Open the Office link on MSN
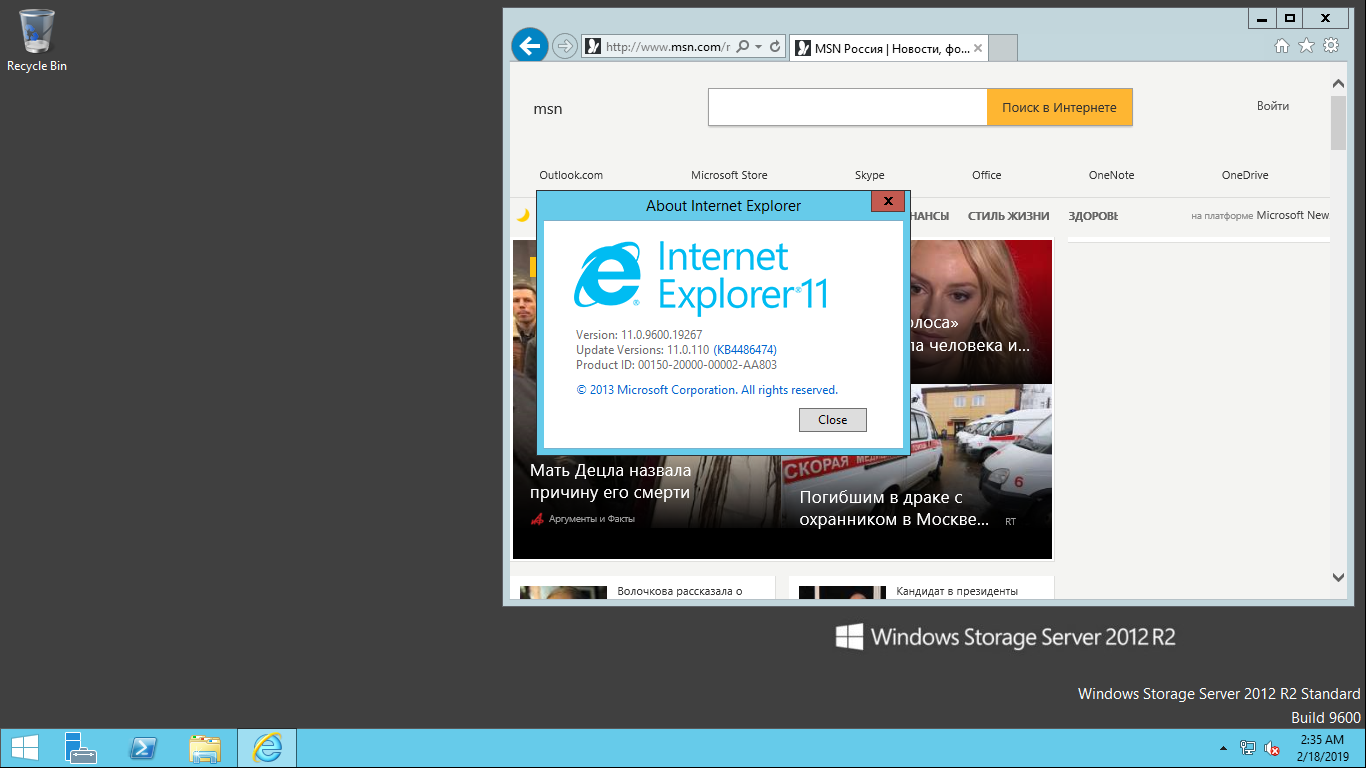Screen dimensions: 1366x768 click(986, 175)
